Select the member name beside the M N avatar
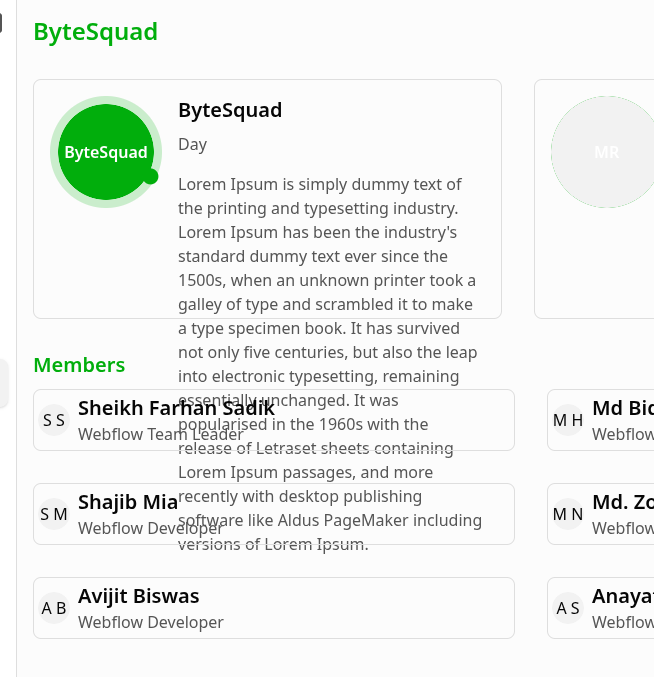 622,502
